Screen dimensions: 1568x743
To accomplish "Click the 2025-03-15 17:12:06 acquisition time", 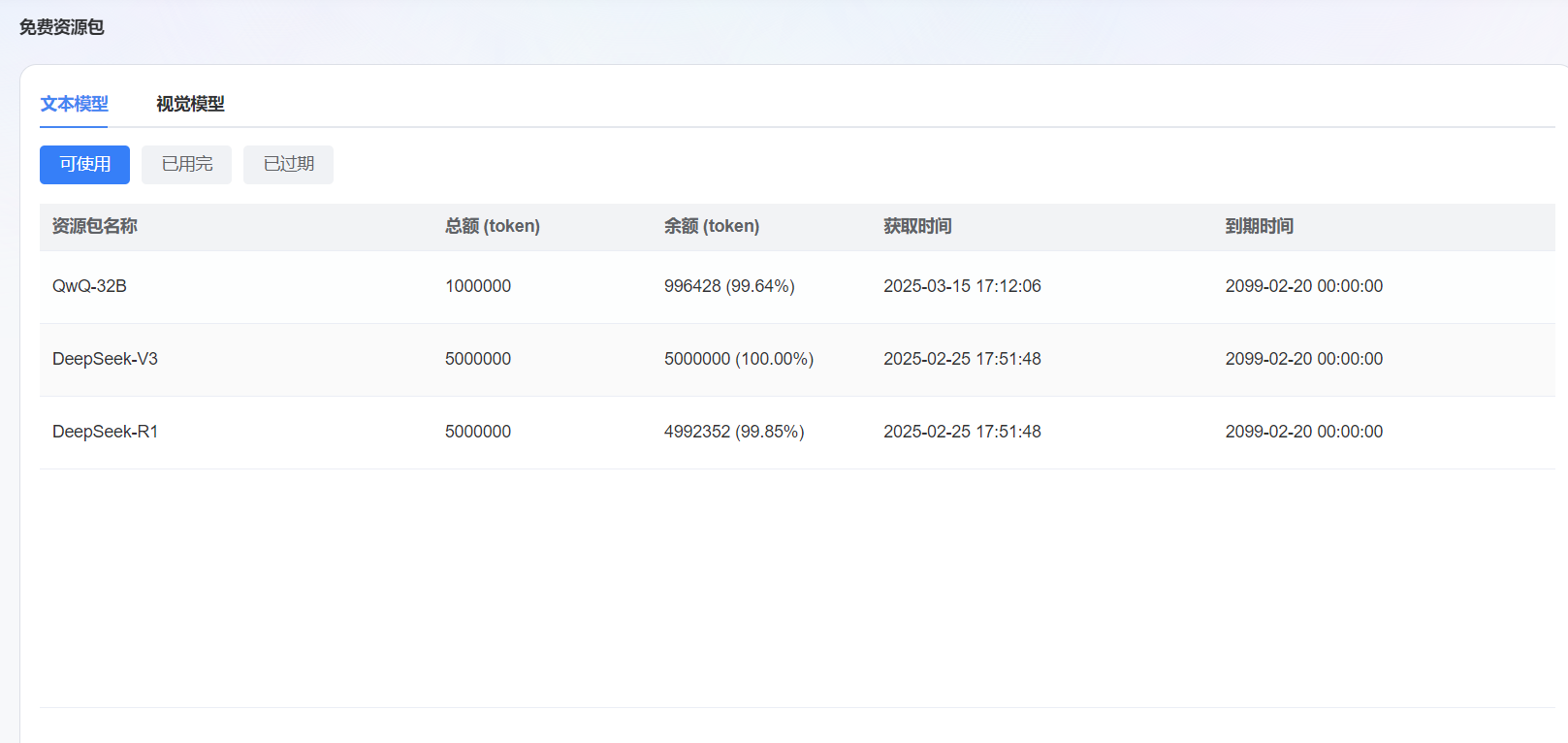I will pyautogui.click(x=962, y=286).
